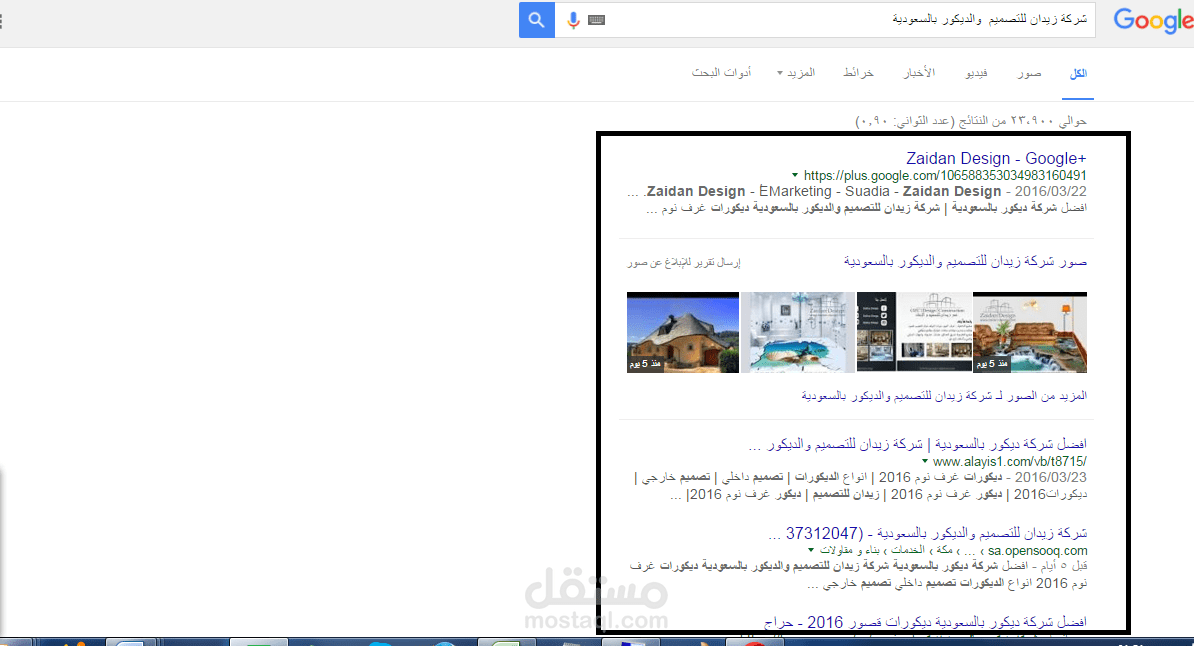Open صور شركة زيدان للتصميم والديكور images heading link
The image size is (1194, 646).
click(x=966, y=261)
